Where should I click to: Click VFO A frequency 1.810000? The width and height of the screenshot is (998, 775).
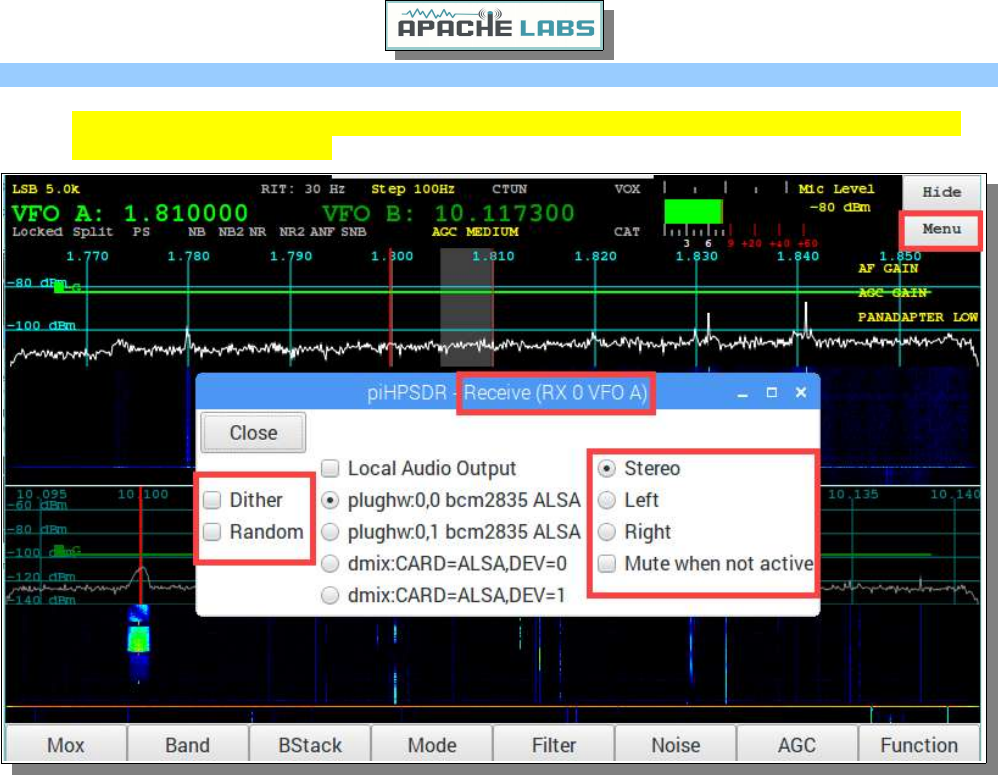185,213
